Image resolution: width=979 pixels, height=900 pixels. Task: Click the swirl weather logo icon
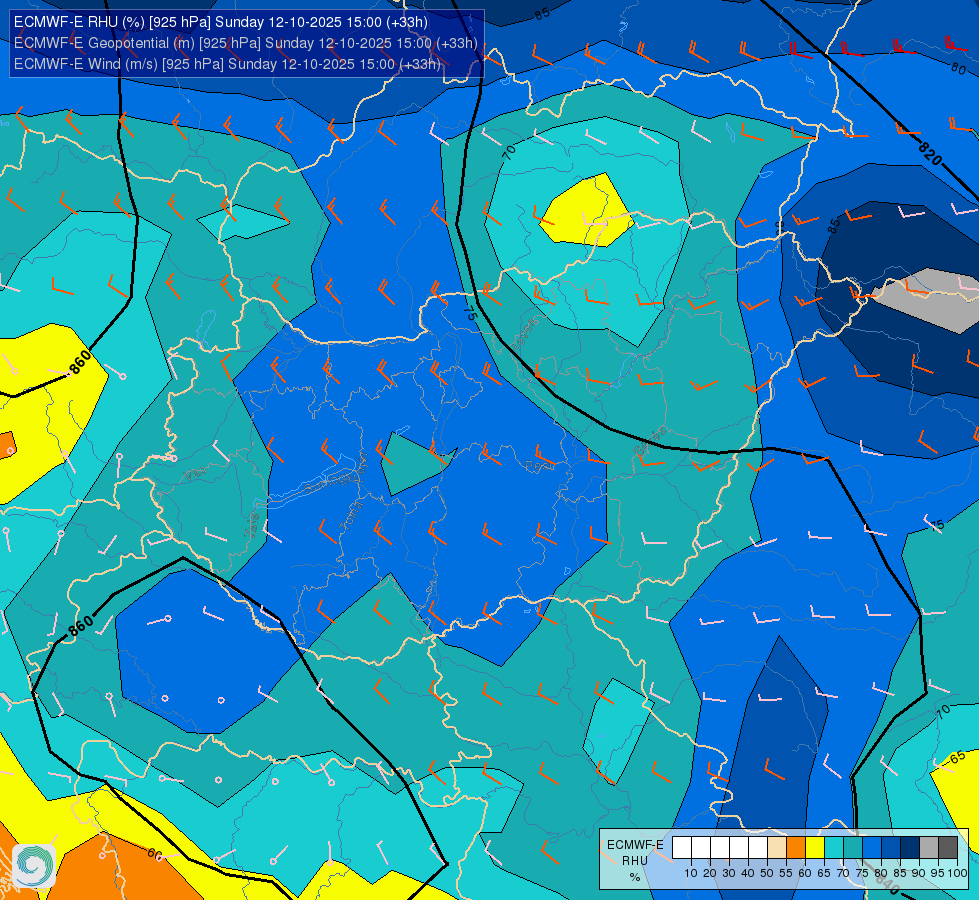(34, 866)
